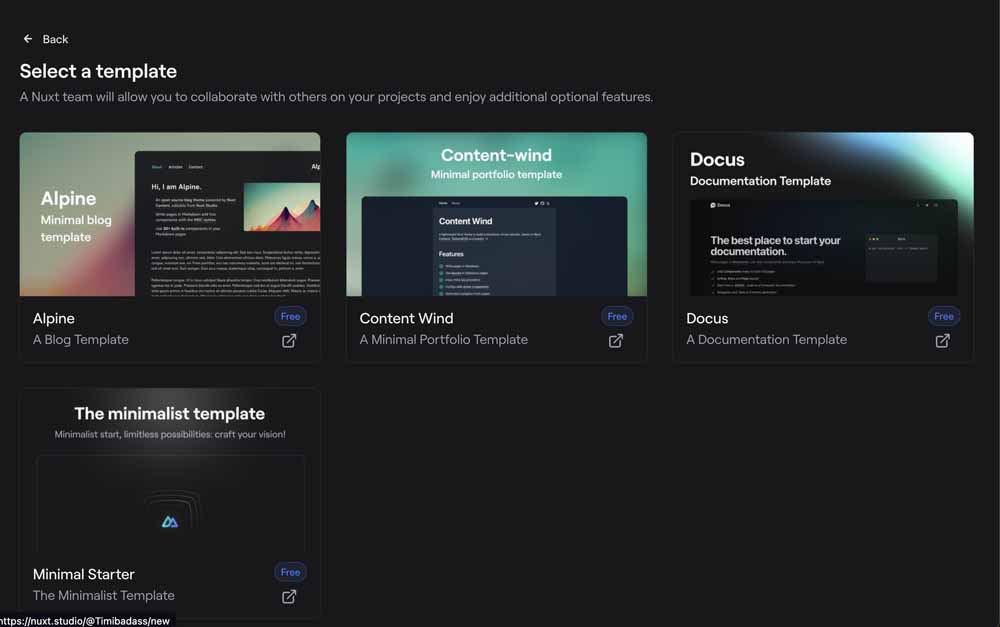Image resolution: width=1000 pixels, height=627 pixels.
Task: Click the Content Wind template name
Action: pyautogui.click(x=406, y=318)
